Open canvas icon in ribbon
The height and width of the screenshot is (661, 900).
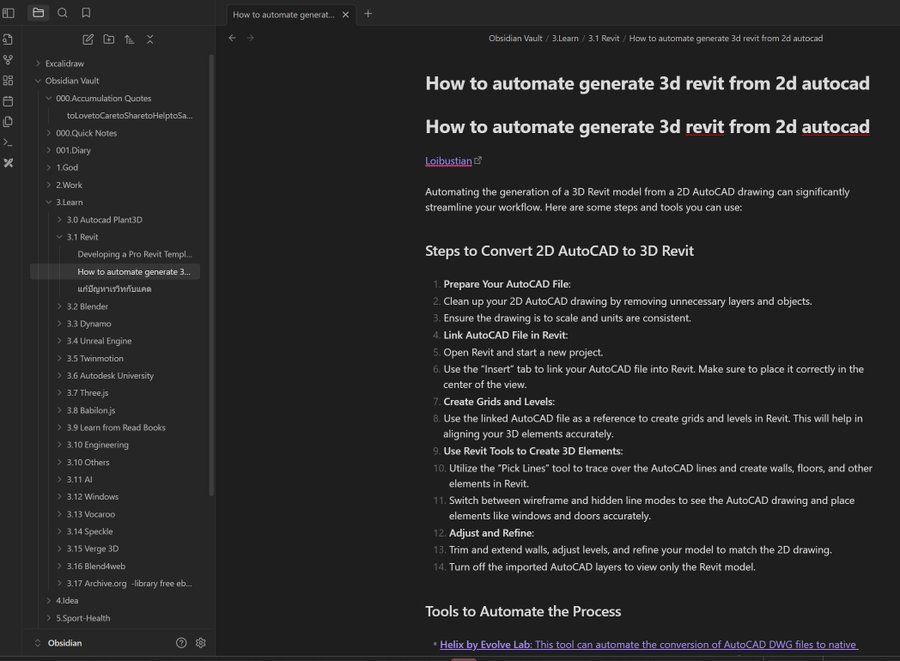pyautogui.click(x=8, y=80)
